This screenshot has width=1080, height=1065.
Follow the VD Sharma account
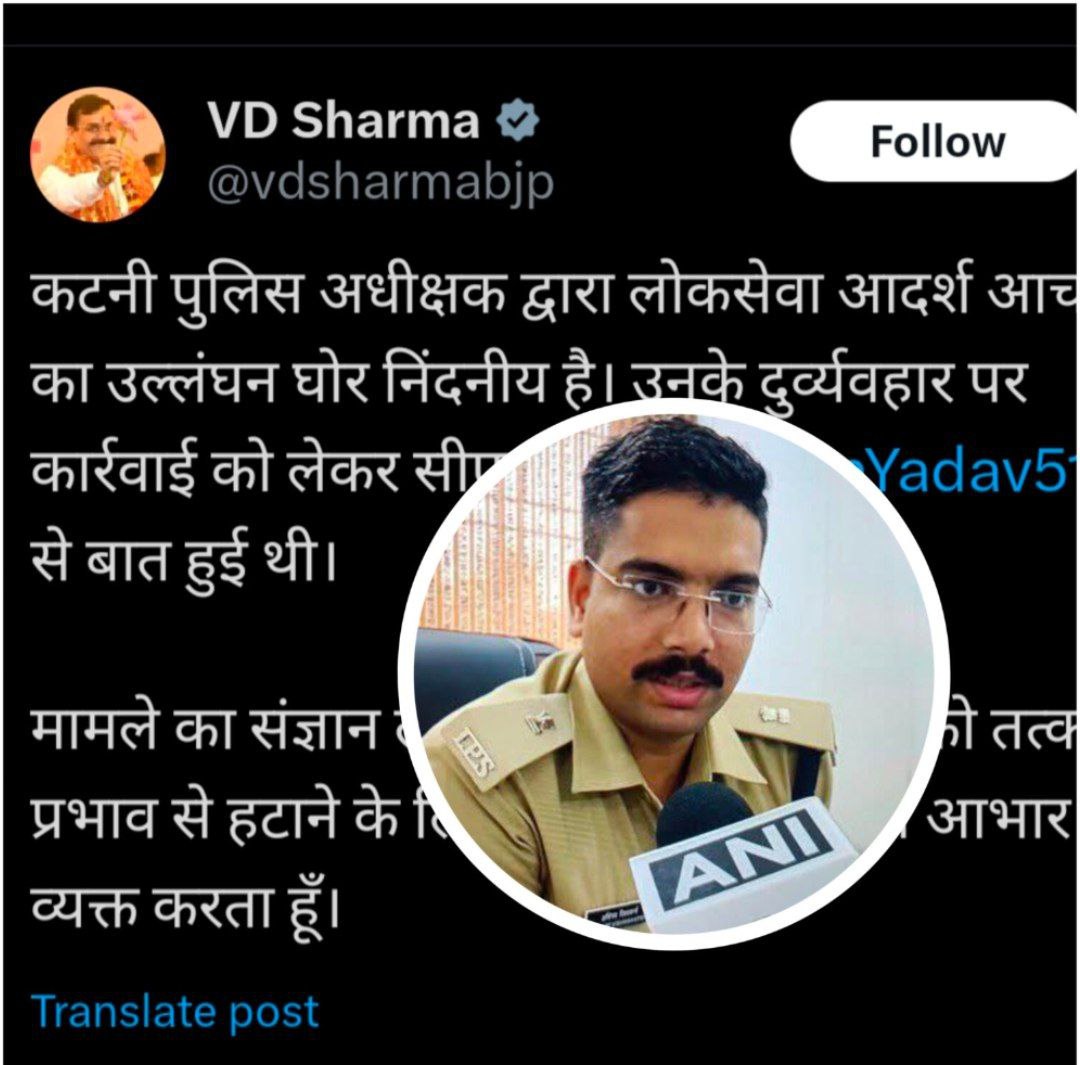point(937,141)
